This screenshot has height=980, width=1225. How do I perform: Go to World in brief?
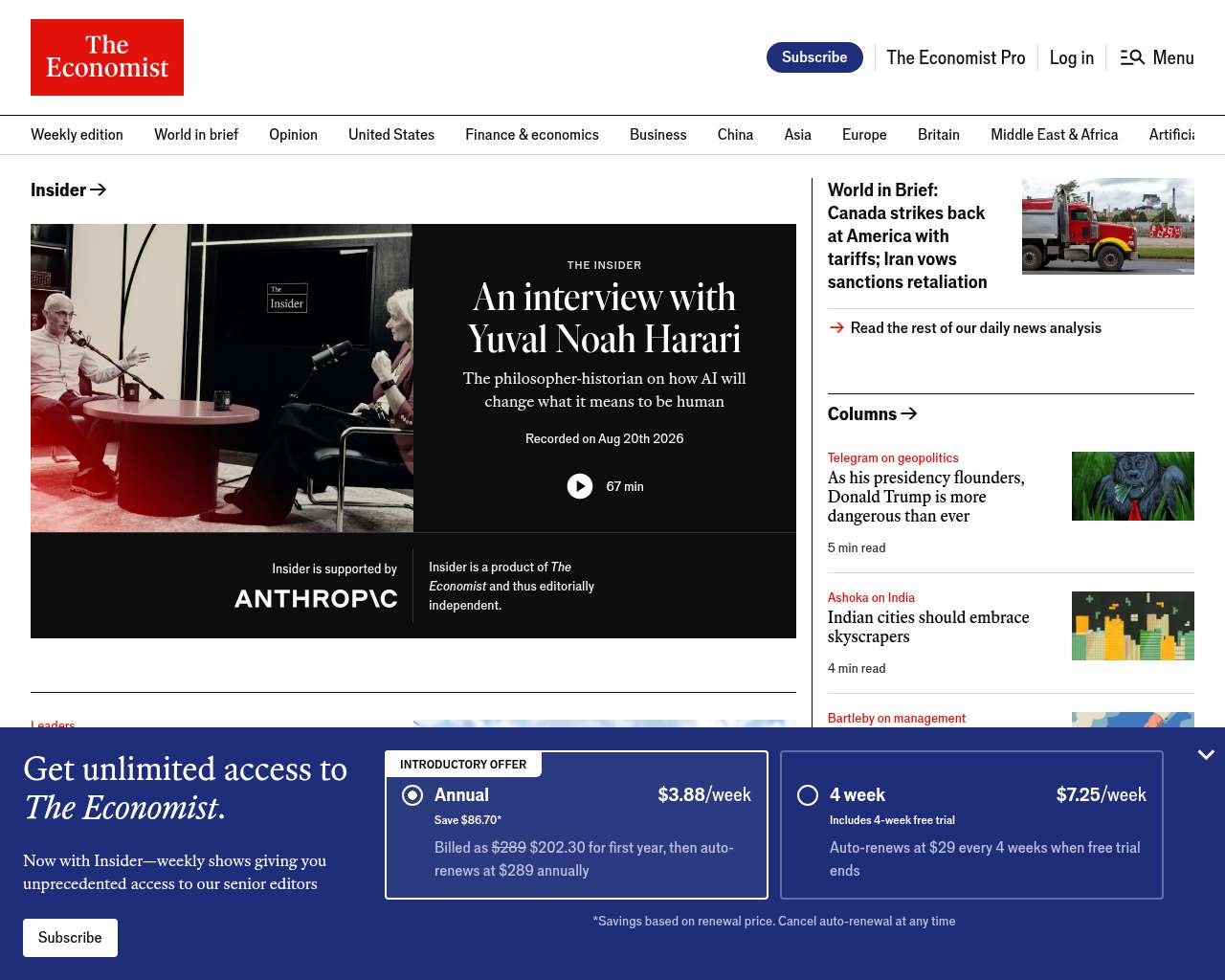(x=196, y=135)
